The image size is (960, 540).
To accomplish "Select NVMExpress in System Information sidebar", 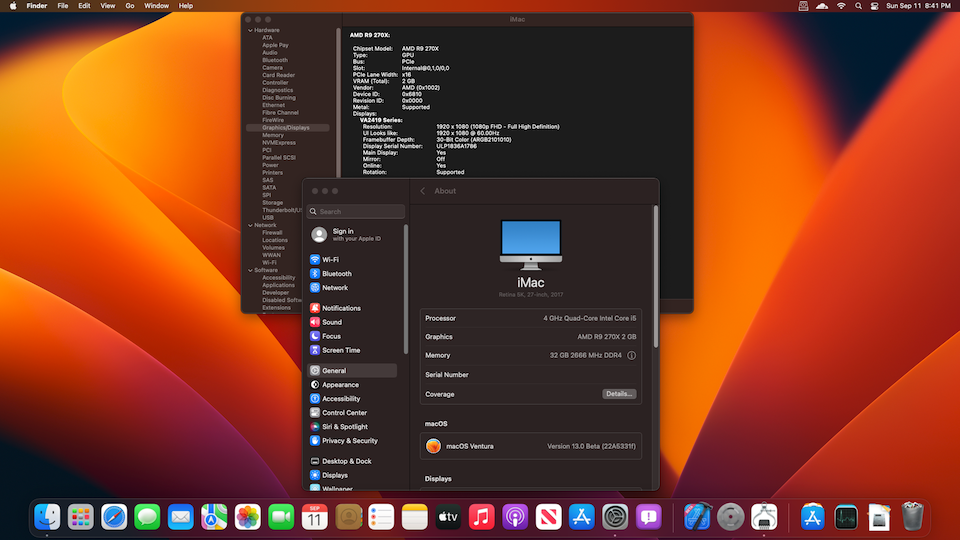I will click(x=279, y=143).
